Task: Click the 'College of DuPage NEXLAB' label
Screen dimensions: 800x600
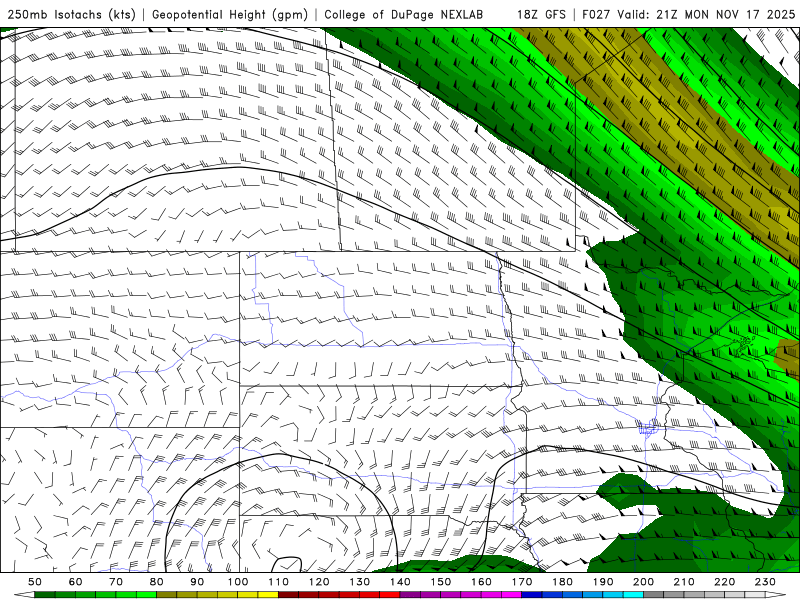Action: click(404, 14)
